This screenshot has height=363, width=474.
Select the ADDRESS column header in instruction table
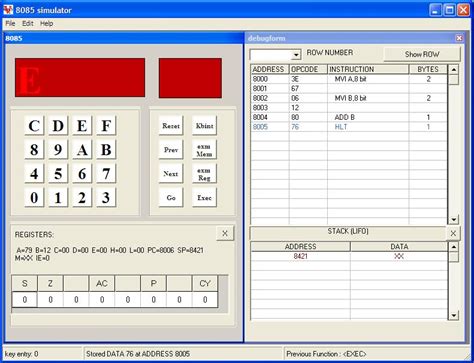pyautogui.click(x=270, y=69)
